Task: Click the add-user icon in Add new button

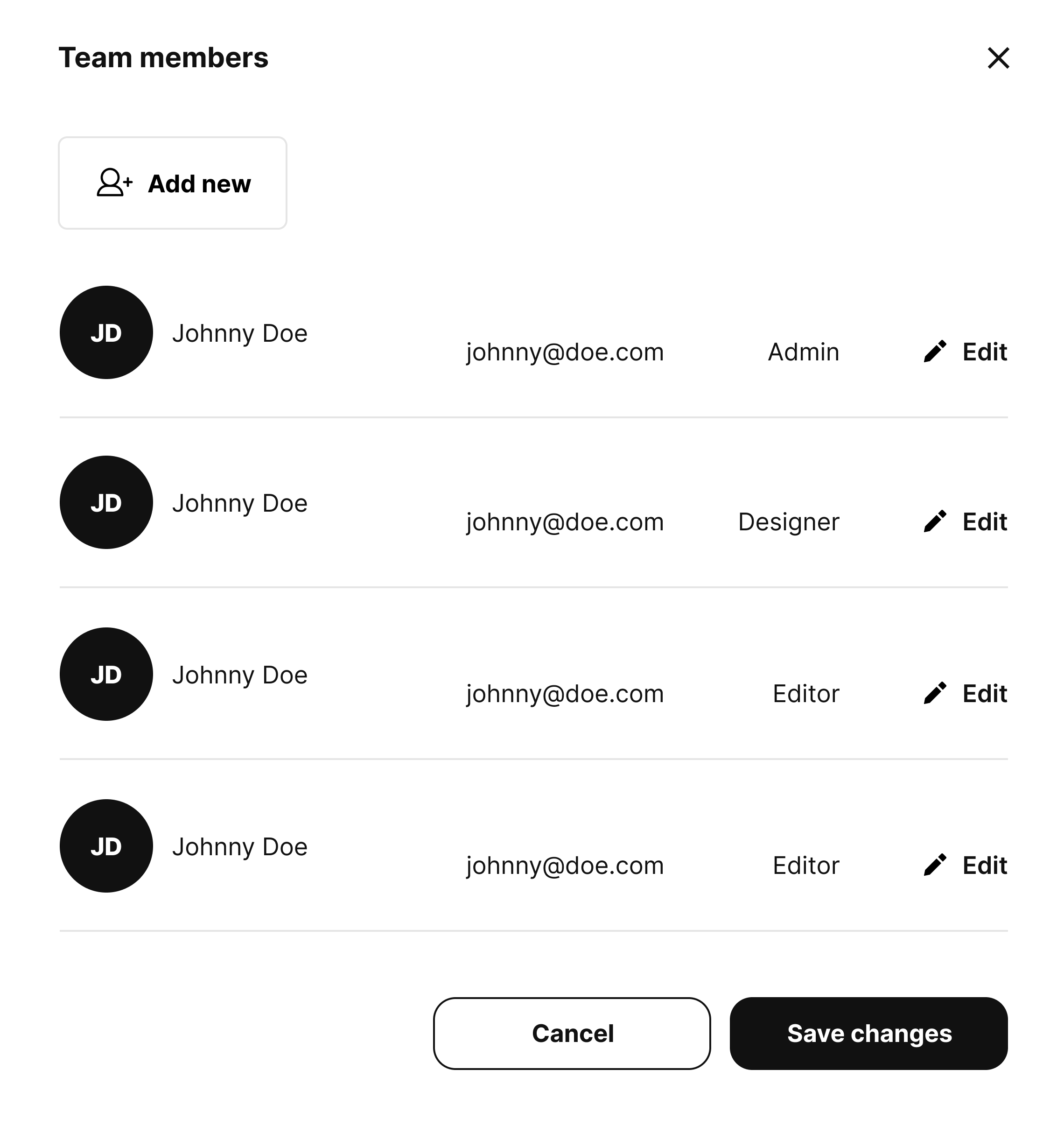Action: point(114,183)
